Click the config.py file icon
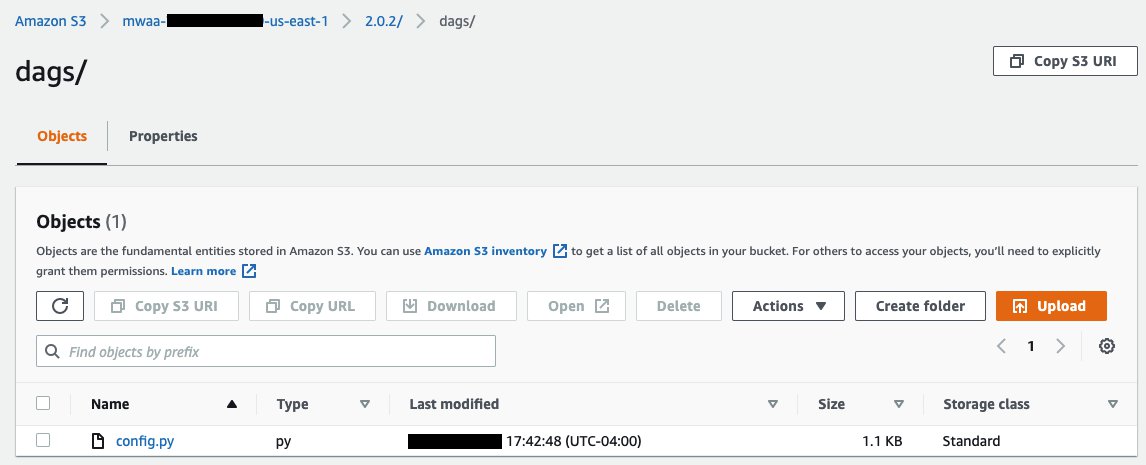The height and width of the screenshot is (465, 1146). [98, 441]
